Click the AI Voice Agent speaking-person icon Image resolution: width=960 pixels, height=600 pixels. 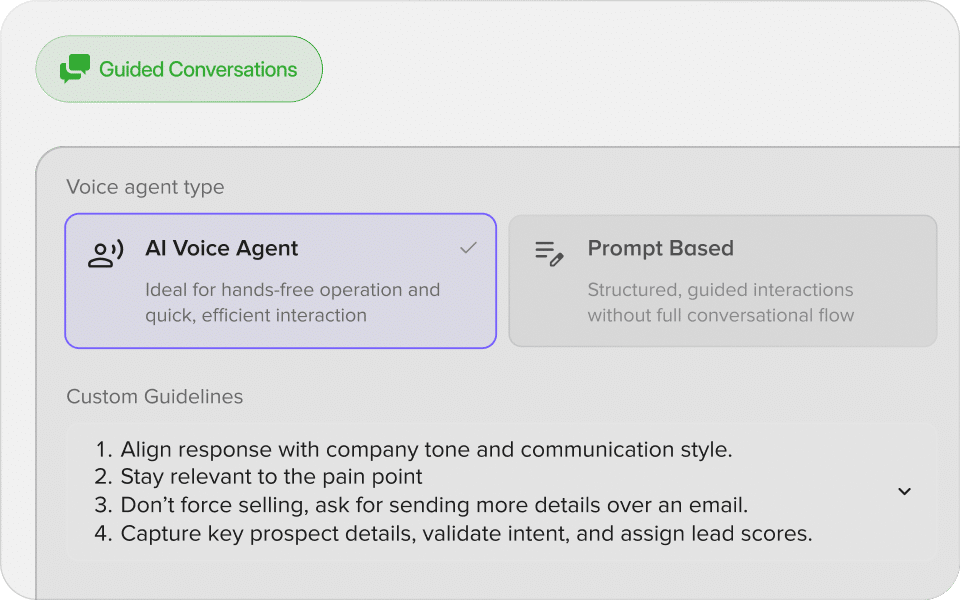[x=105, y=254]
